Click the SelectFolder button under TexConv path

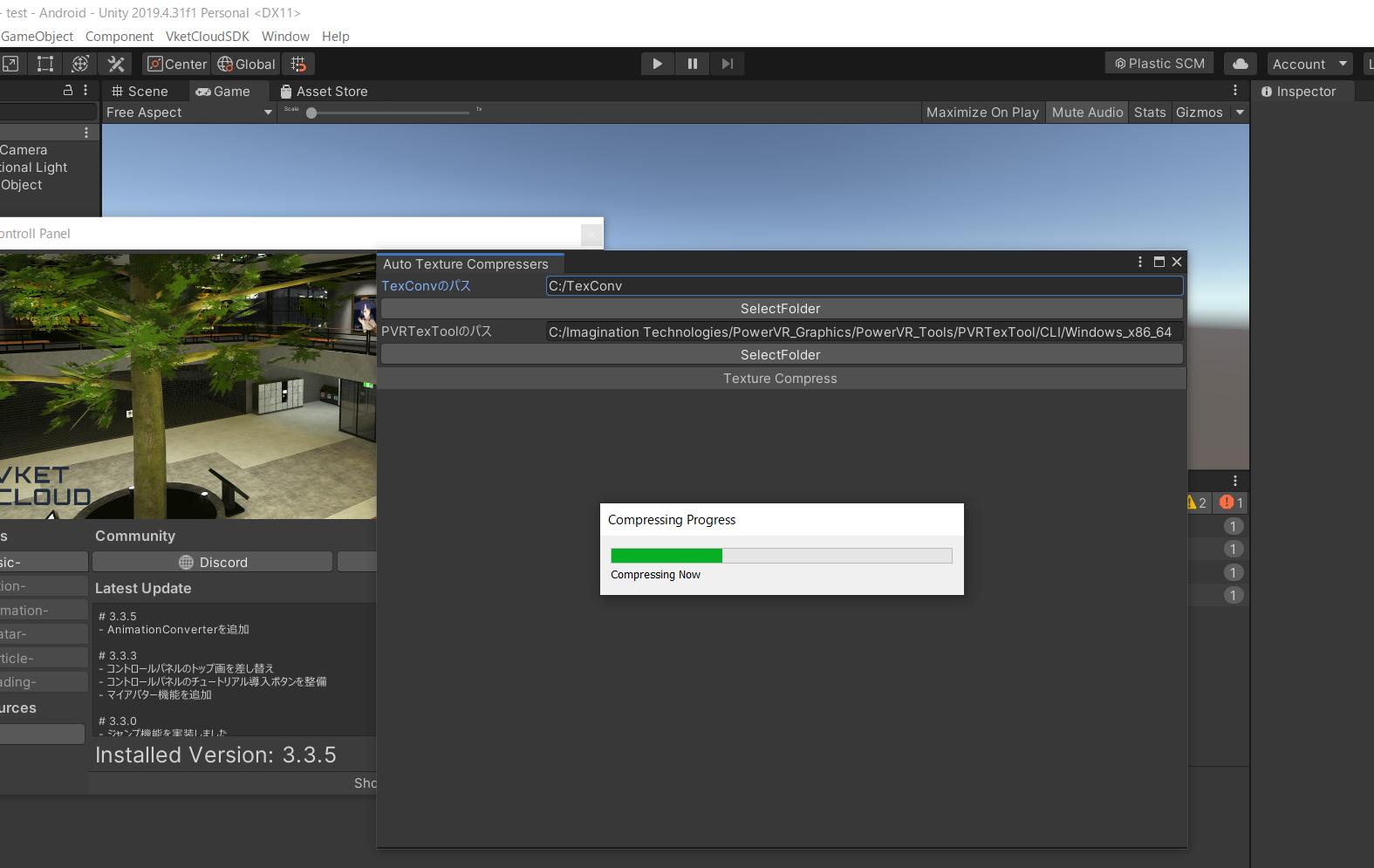pos(782,309)
